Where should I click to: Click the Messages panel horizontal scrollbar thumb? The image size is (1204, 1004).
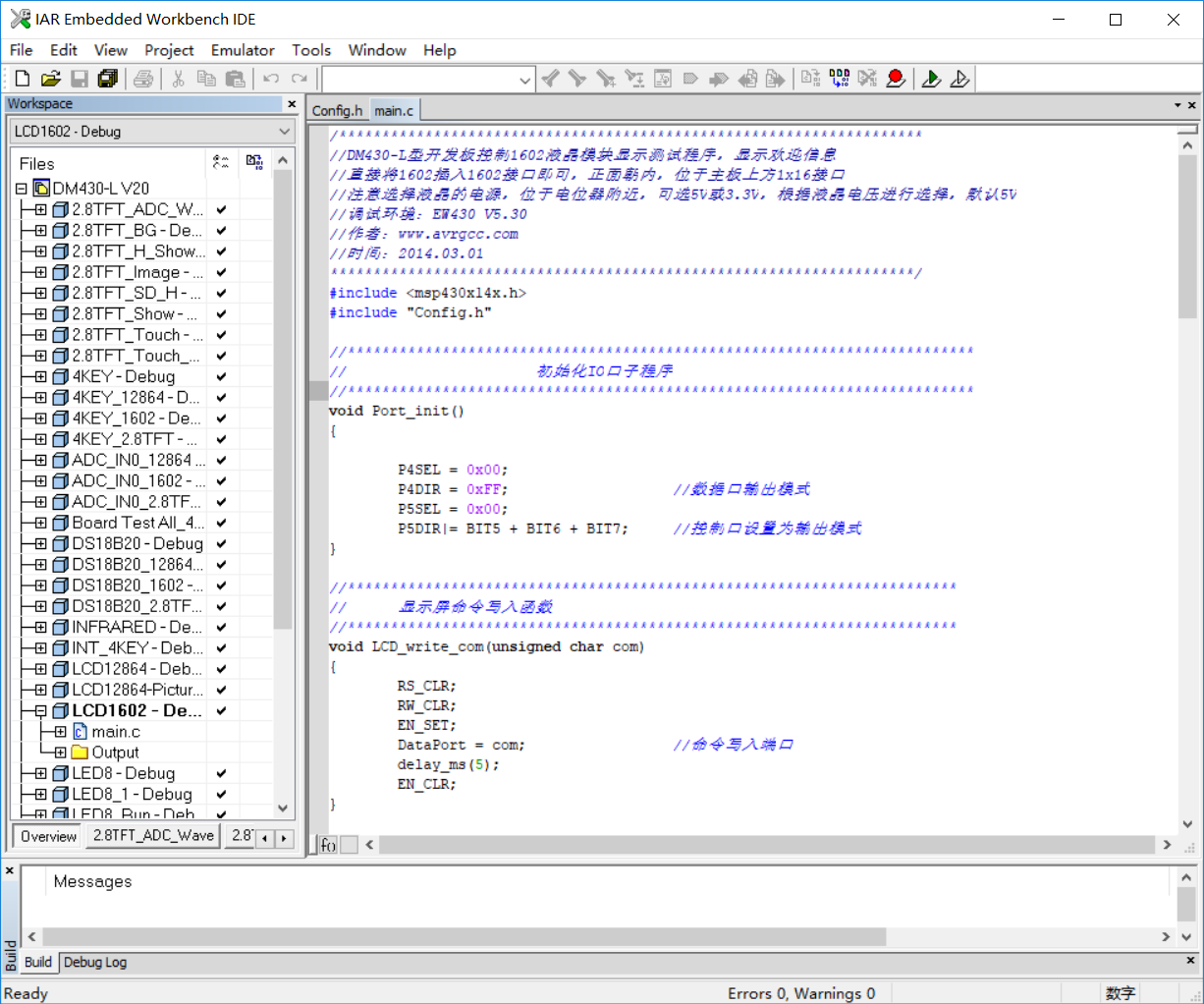click(465, 937)
